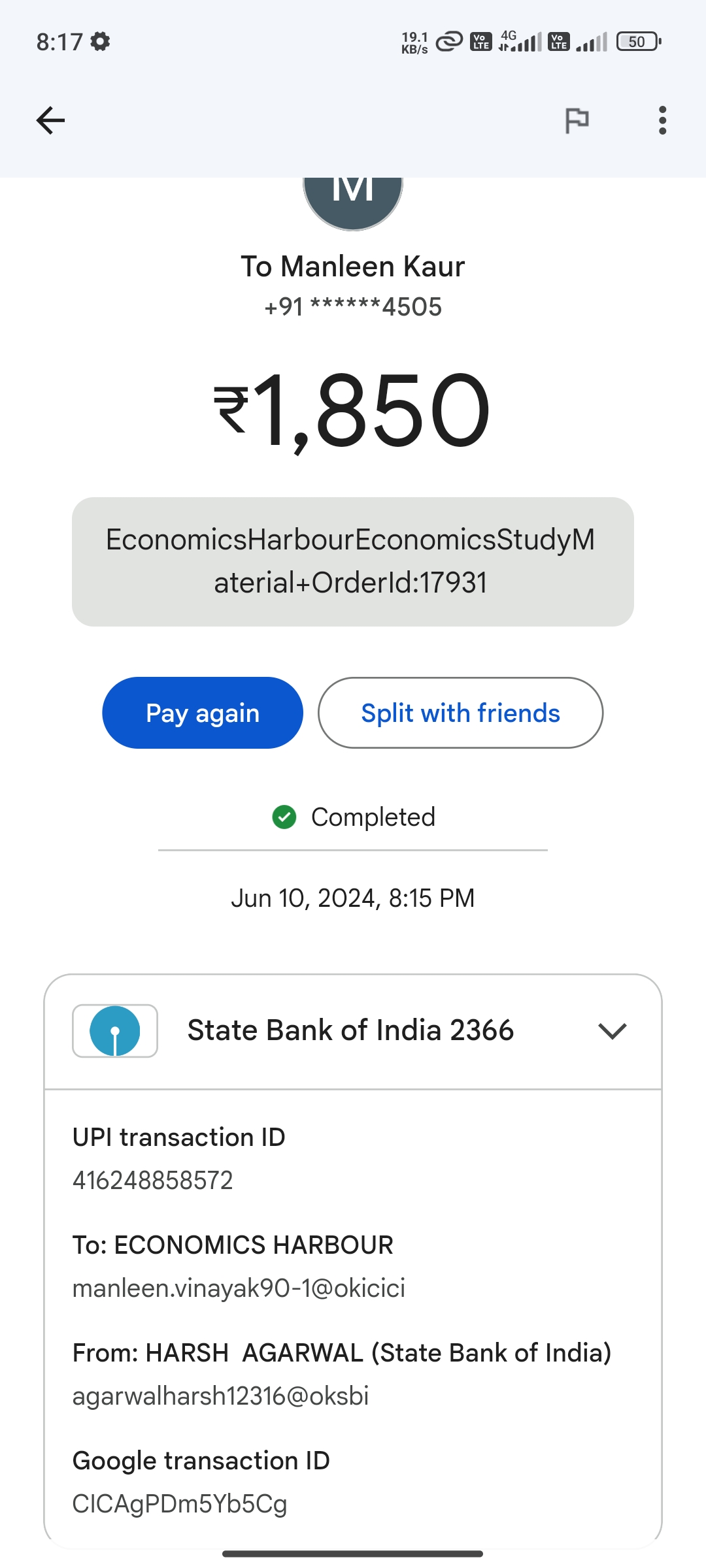706x1568 pixels.
Task: Tap Split with friends button
Action: (460, 713)
